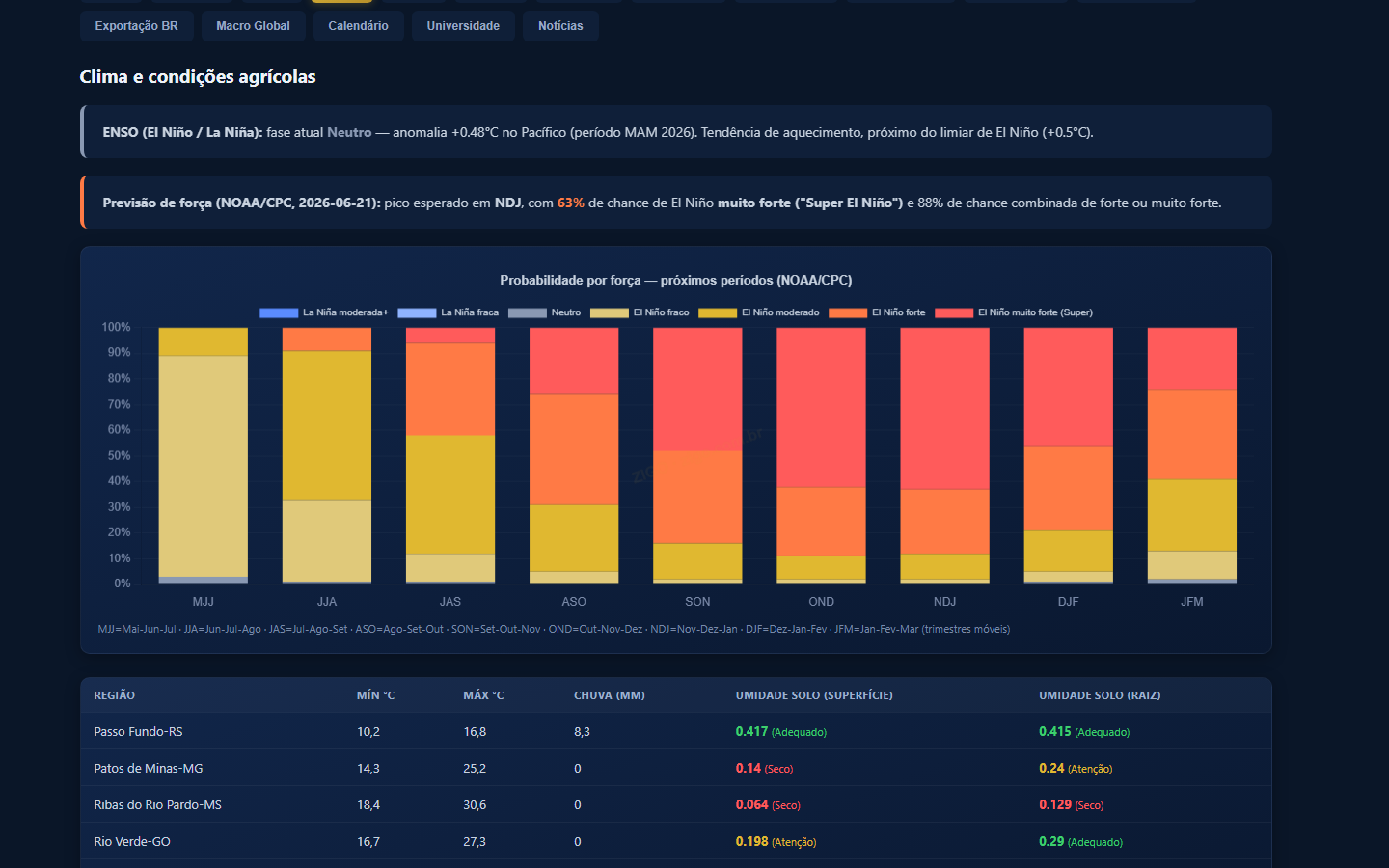Open the Calendário tab
Image resolution: width=1389 pixels, height=868 pixels.
(358, 26)
